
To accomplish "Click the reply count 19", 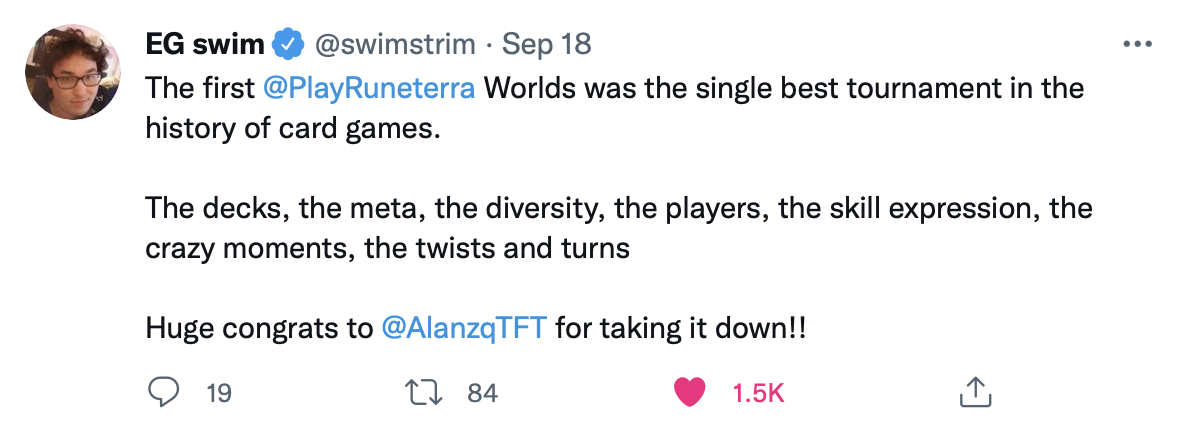I will 218,394.
